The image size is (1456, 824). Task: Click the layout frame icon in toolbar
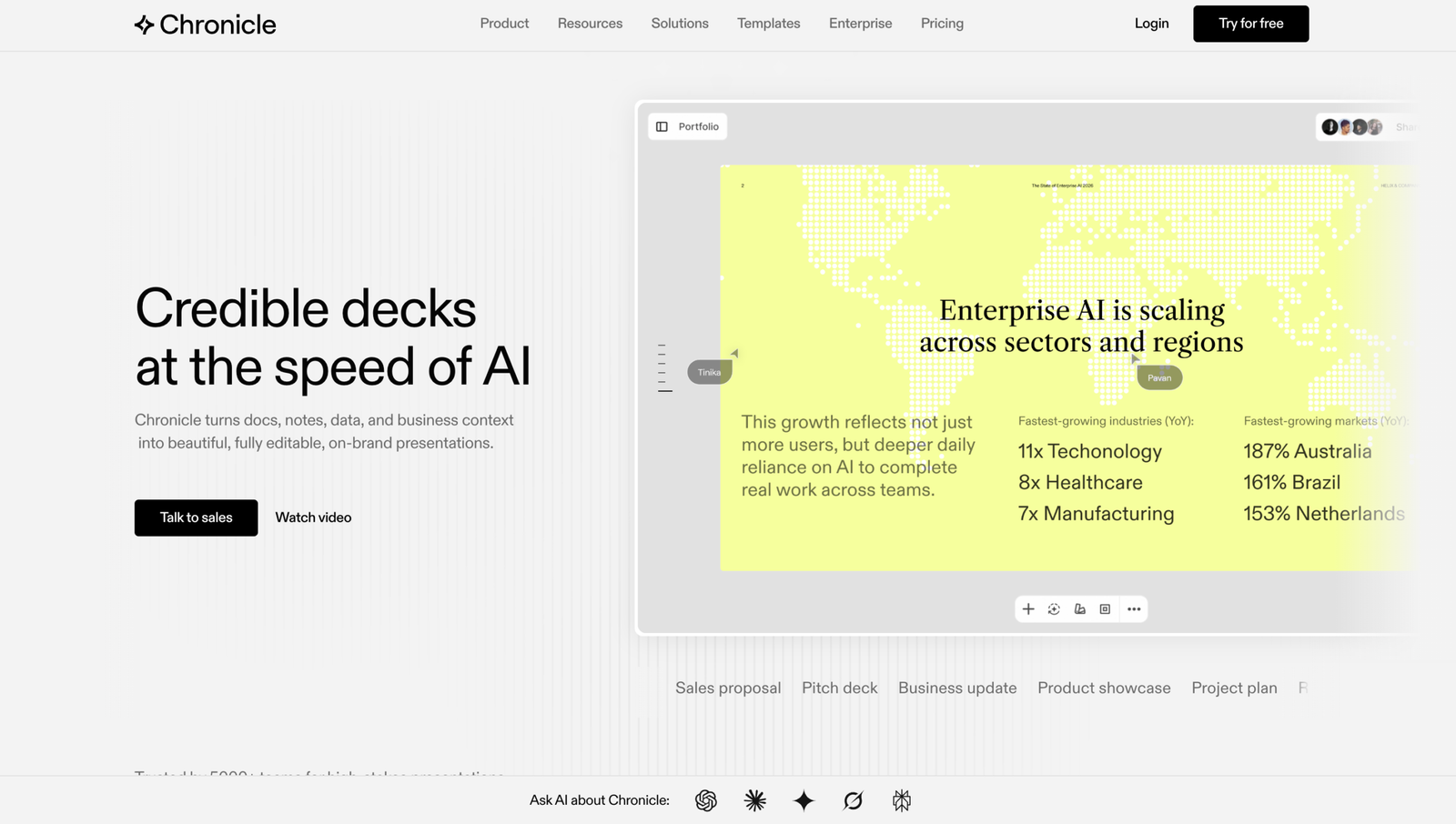tap(1105, 609)
